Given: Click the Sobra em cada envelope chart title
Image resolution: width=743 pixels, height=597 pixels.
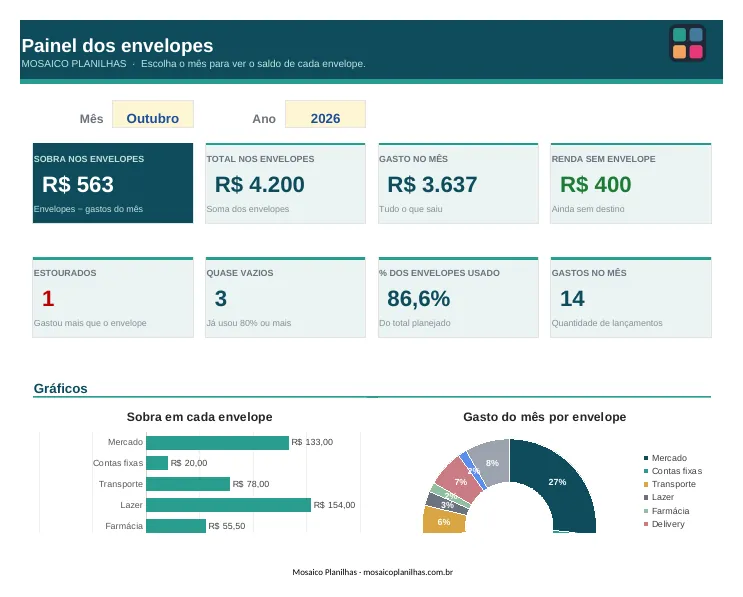Looking at the screenshot, I should pos(199,417).
